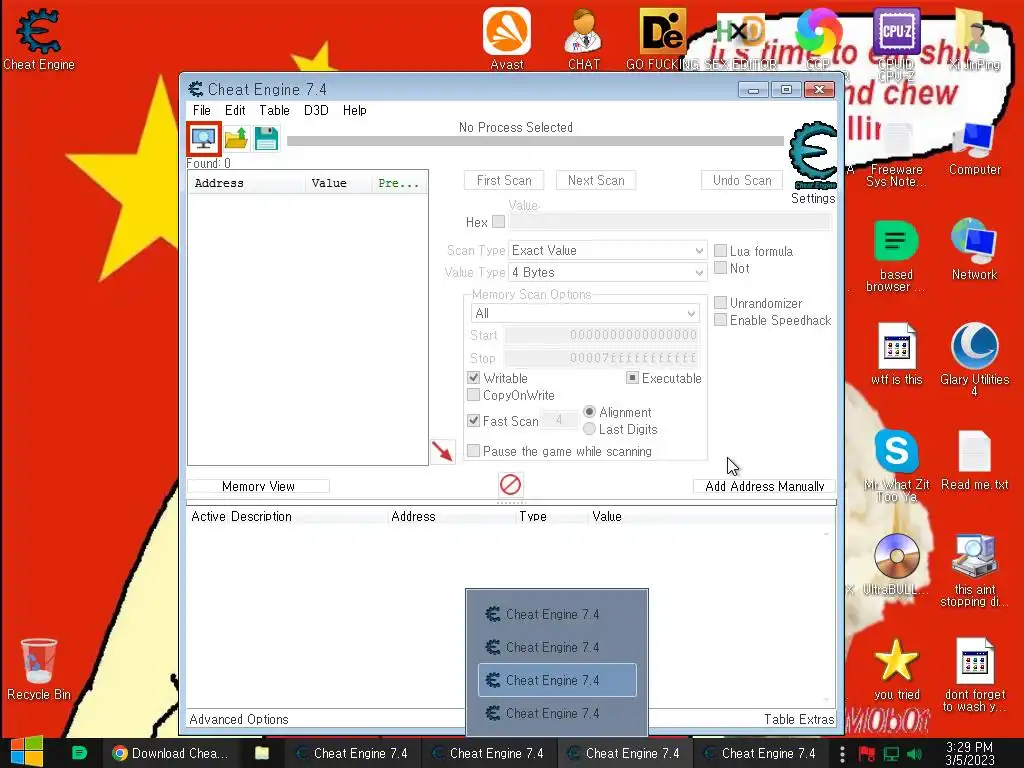Open Avast desktop icon

[x=507, y=39]
